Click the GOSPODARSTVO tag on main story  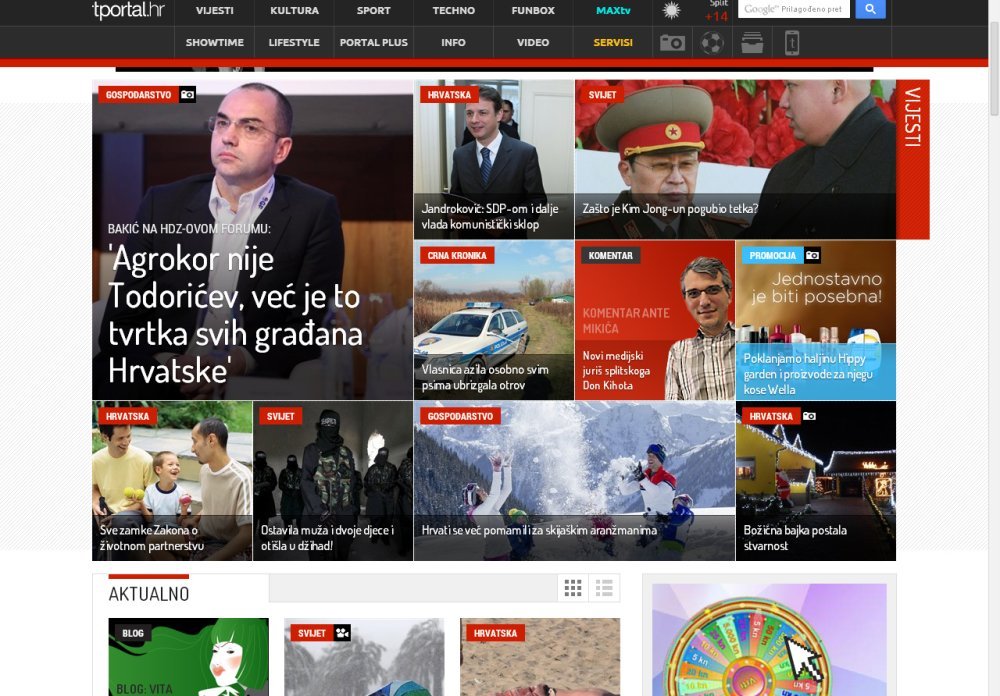tap(138, 94)
